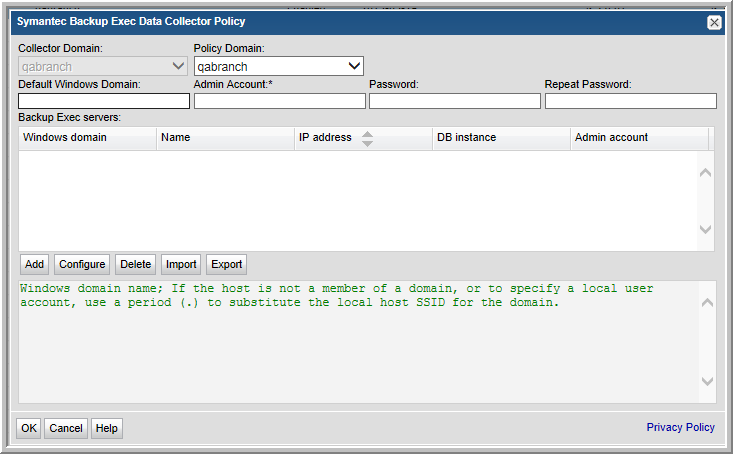The height and width of the screenshot is (454, 733).
Task: Sort by IP address column arrows
Action: (367, 138)
